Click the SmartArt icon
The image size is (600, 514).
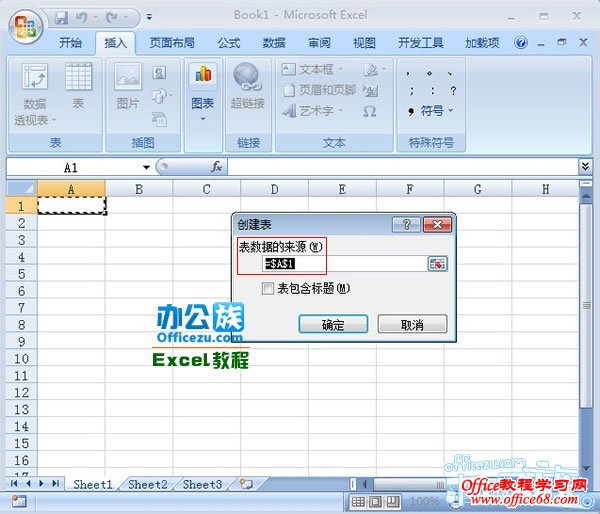[160, 119]
